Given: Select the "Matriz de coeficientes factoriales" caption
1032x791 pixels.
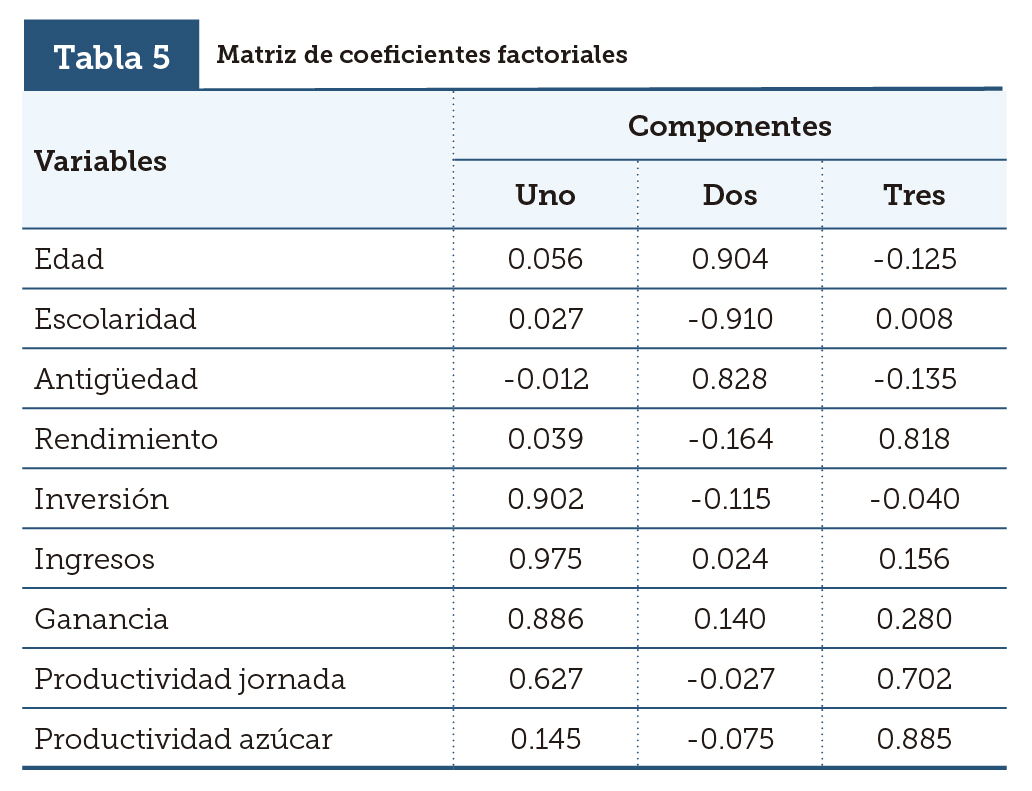Looking at the screenshot, I should 422,54.
